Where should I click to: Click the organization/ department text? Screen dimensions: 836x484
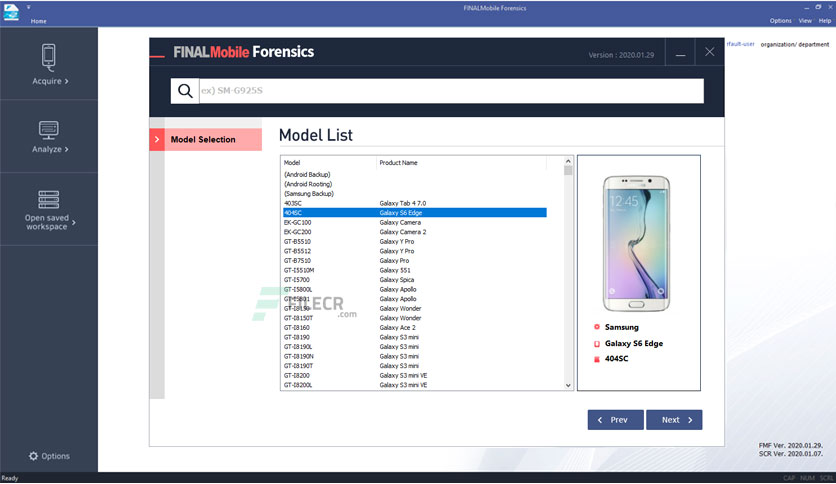point(795,45)
